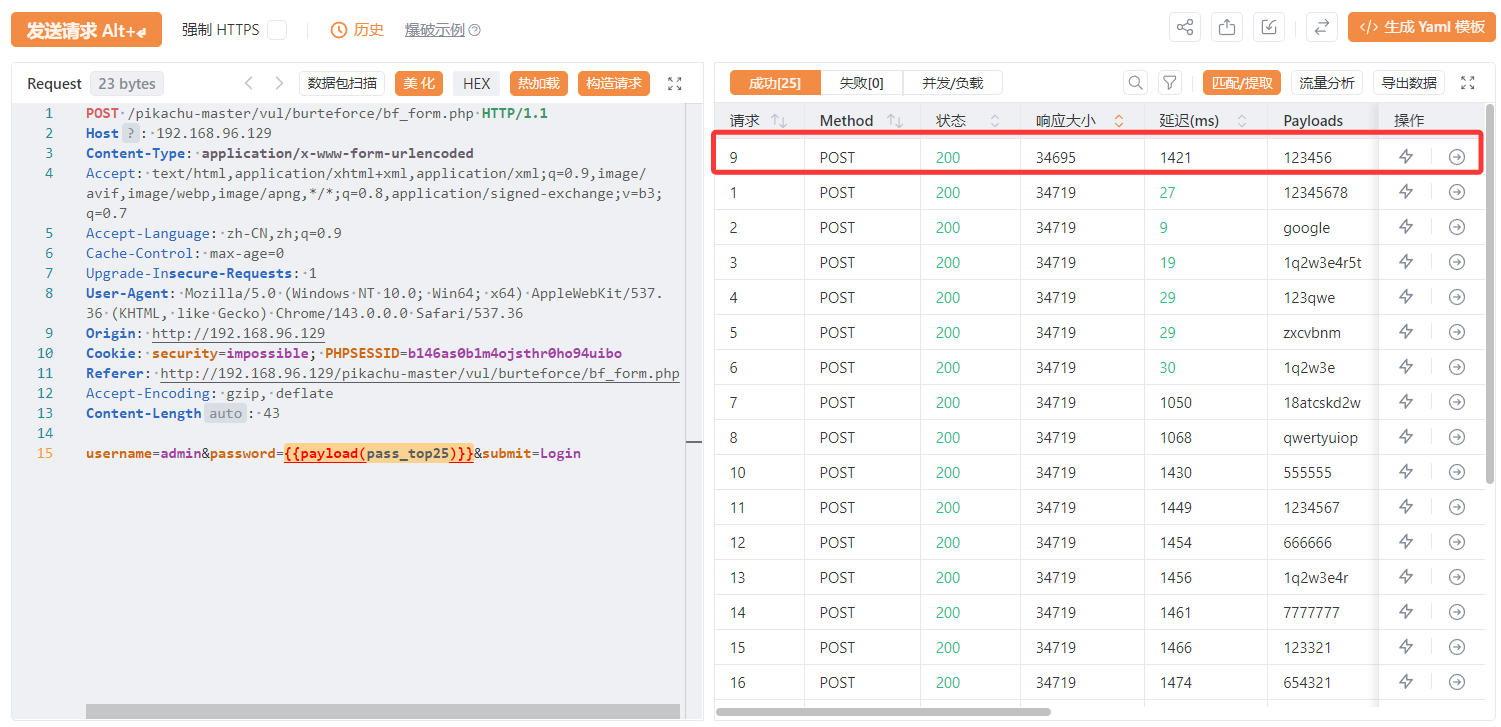Screen dimensions: 1501x727
Task: Sort the results by the 请求 column
Action: click(x=779, y=121)
